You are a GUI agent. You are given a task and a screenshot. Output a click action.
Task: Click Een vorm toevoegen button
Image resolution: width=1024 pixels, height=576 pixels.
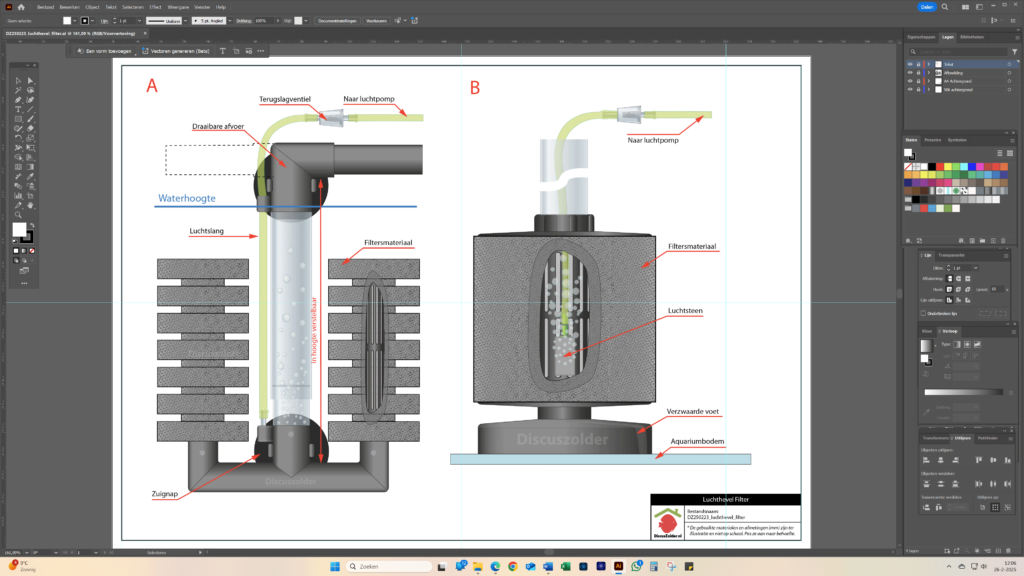(104, 51)
